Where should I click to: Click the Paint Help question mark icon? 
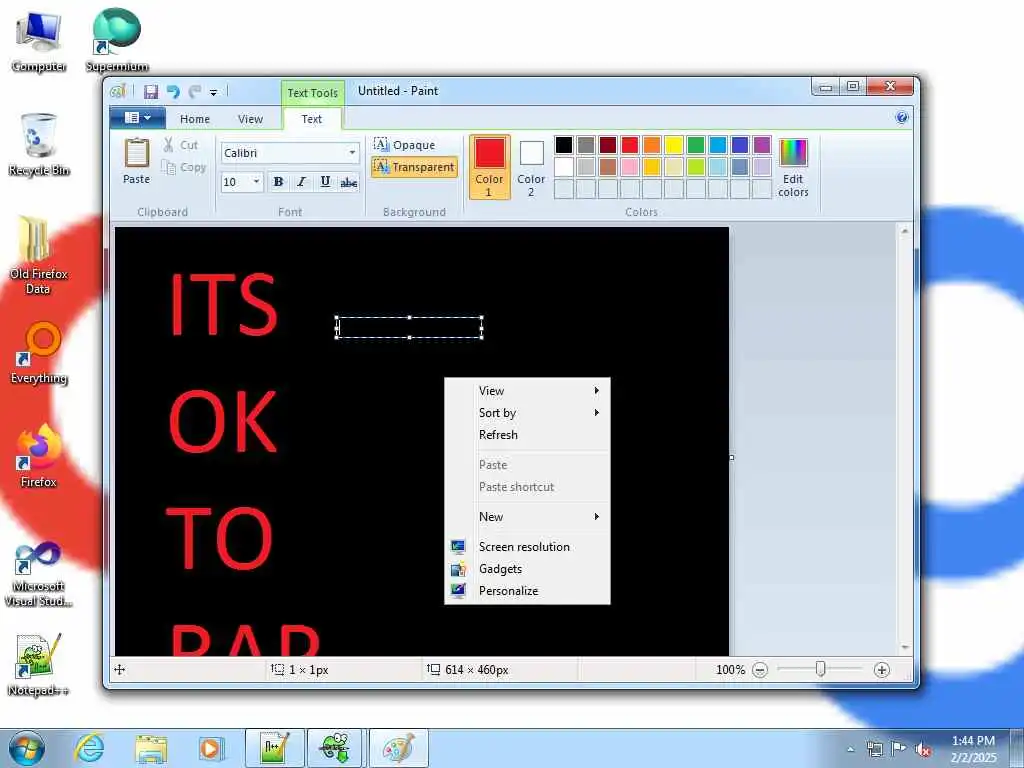(x=902, y=118)
